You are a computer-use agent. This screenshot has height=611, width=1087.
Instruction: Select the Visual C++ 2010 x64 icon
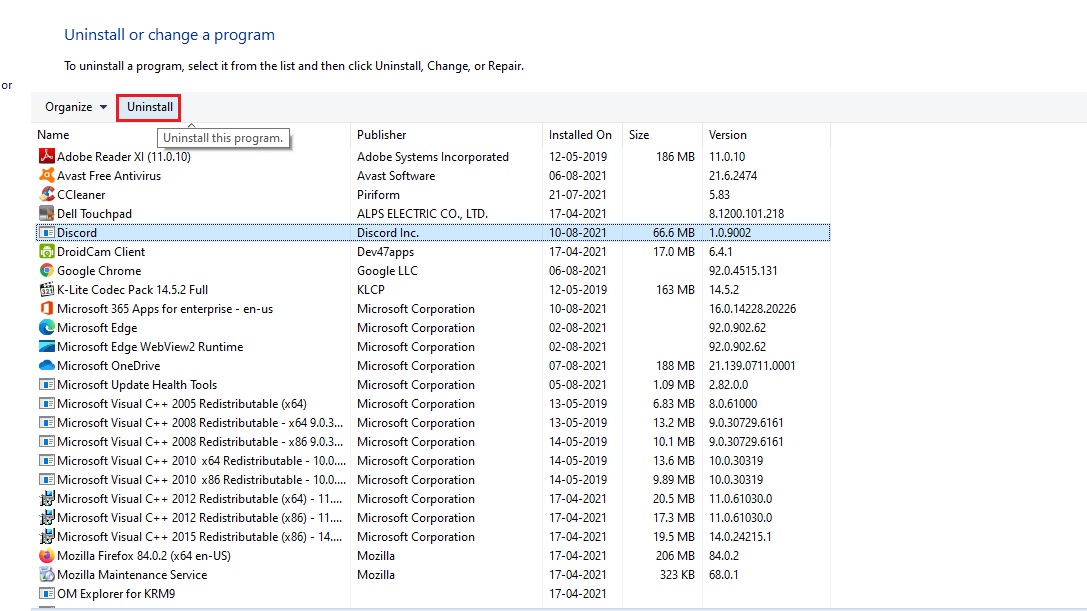46,461
